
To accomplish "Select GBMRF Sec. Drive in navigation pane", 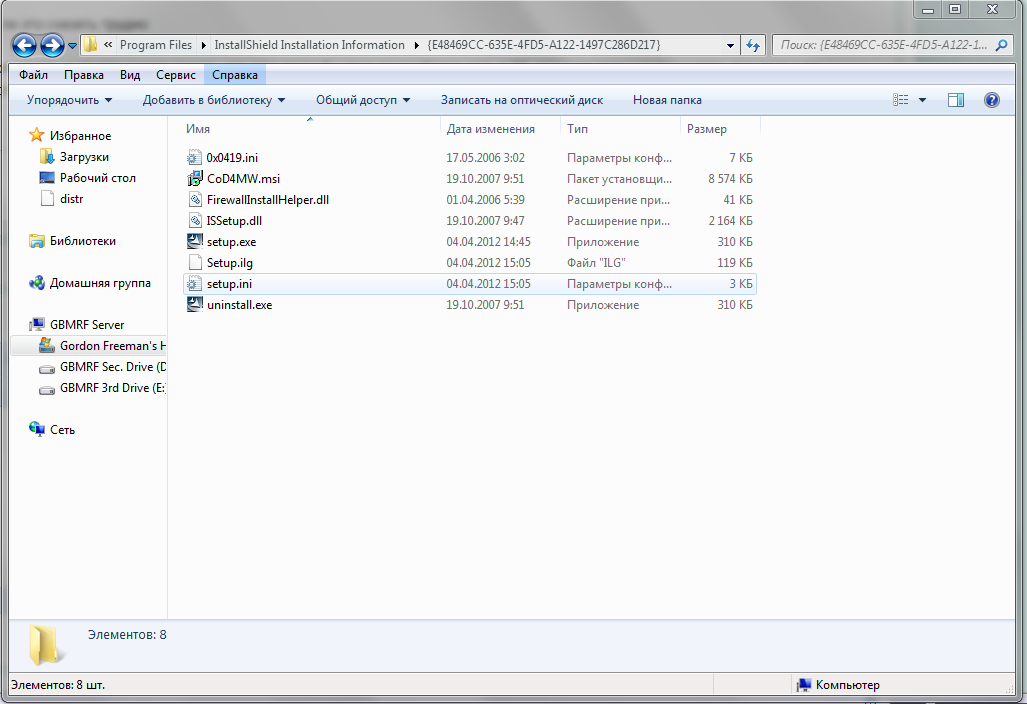I will (x=111, y=367).
